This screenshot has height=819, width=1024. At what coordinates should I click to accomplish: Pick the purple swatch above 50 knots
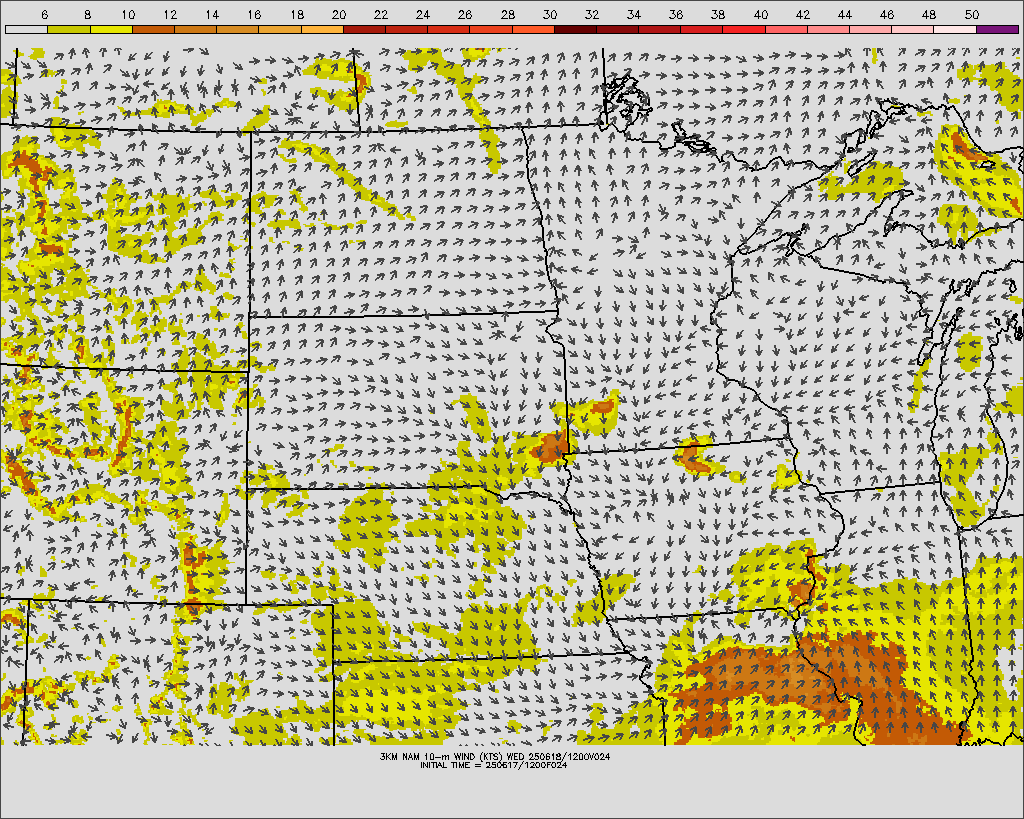pyautogui.click(x=997, y=29)
